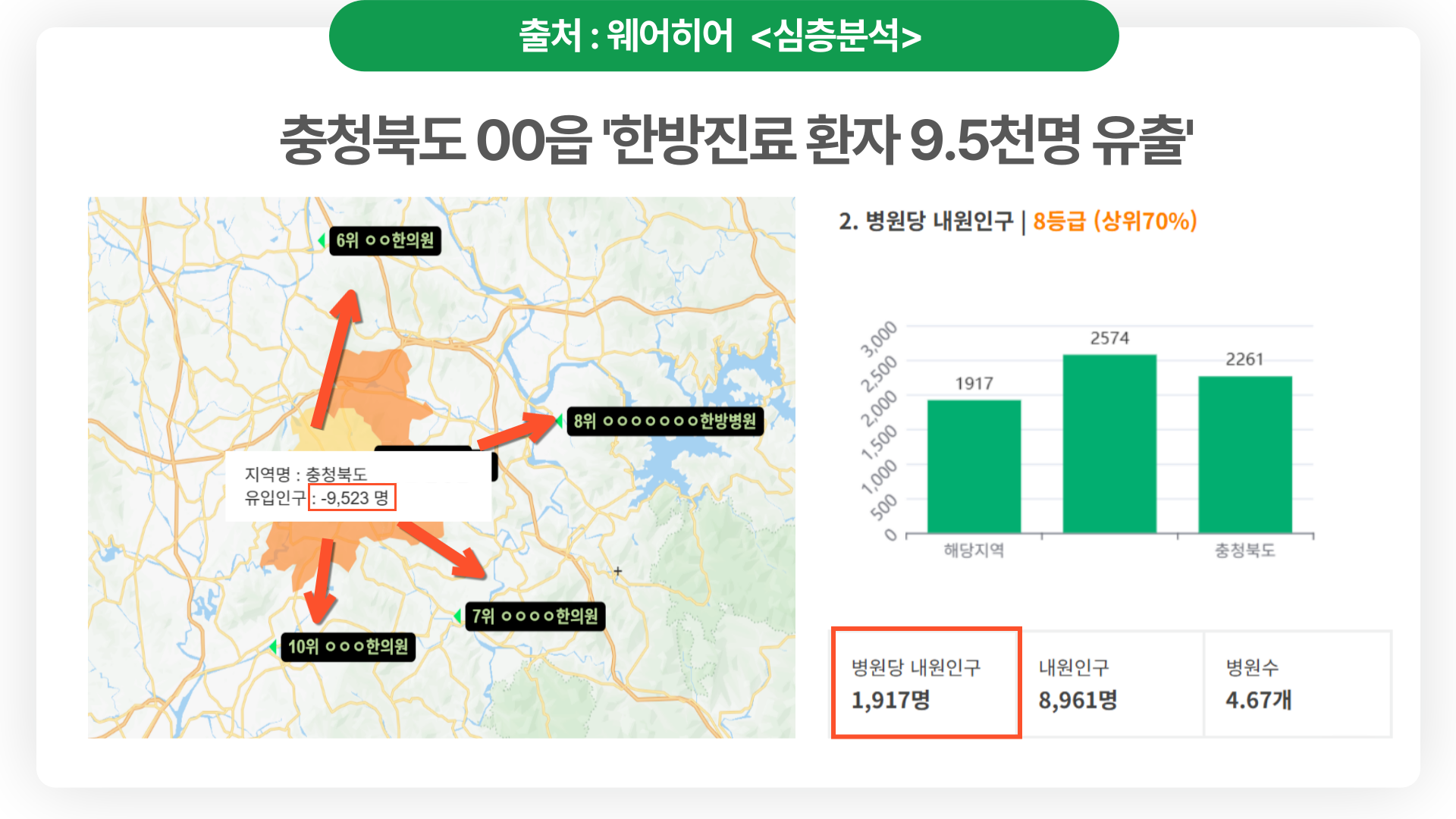The width and height of the screenshot is (1456, 819).
Task: Click the 2574 middle bar in chart
Action: pos(1109,444)
